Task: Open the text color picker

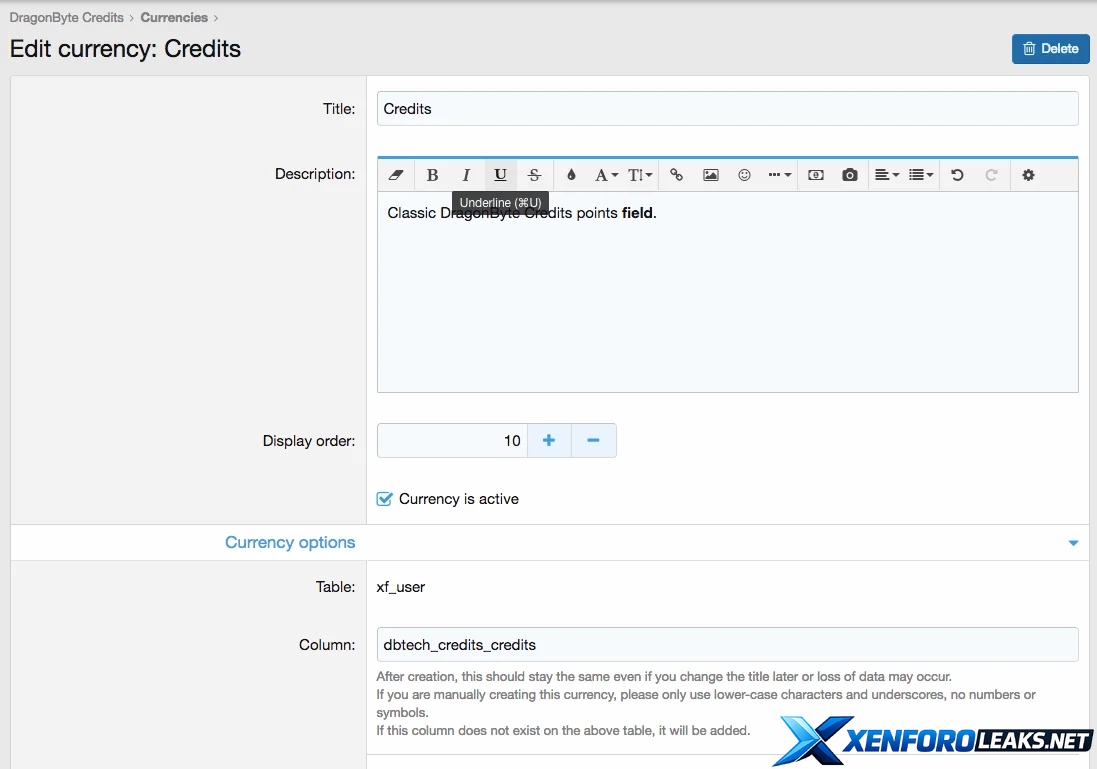Action: click(571, 175)
